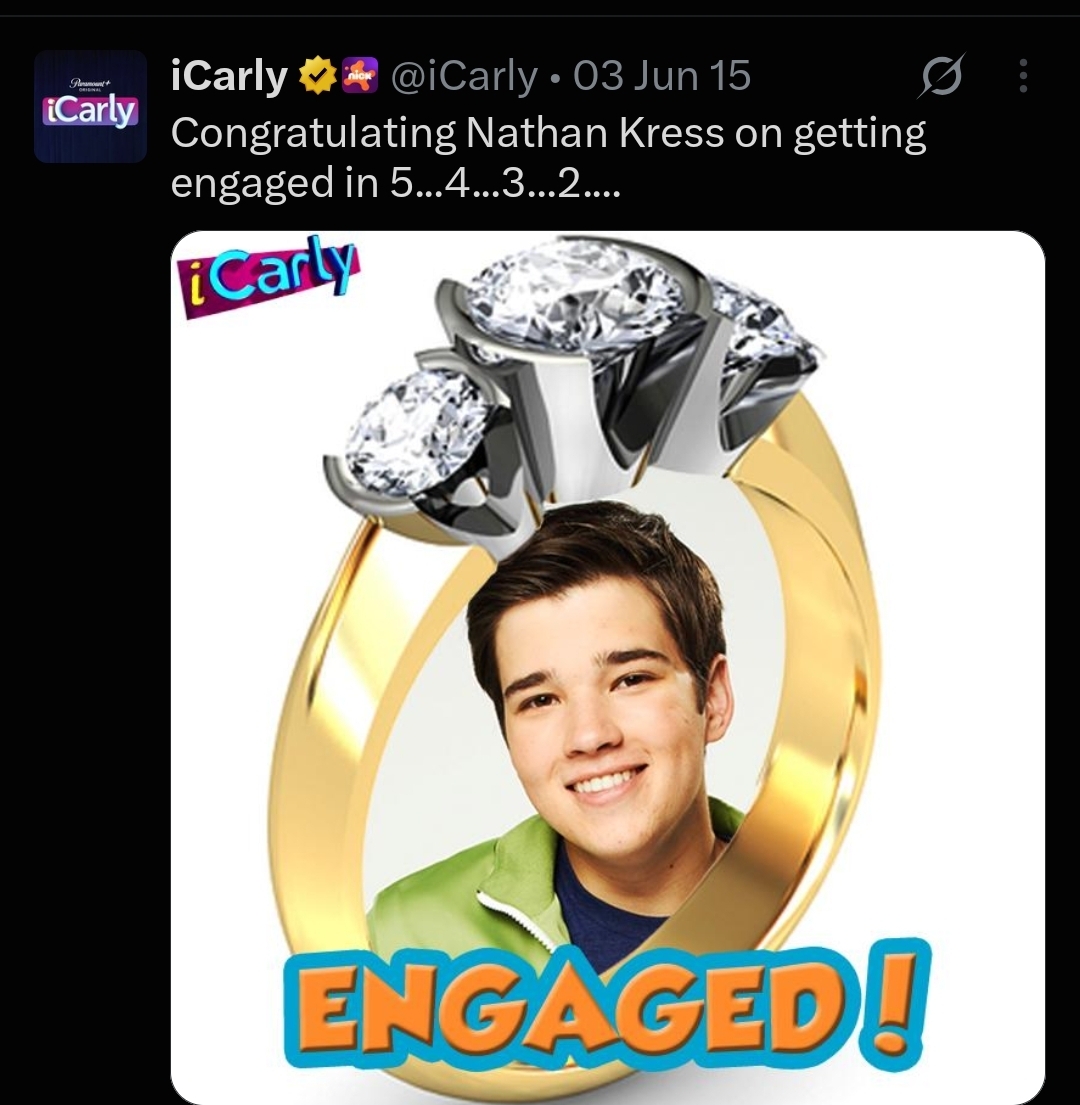Viewport: 1080px width, 1105px height.
Task: Open the three-dot more options menu
Action: coord(1023,75)
